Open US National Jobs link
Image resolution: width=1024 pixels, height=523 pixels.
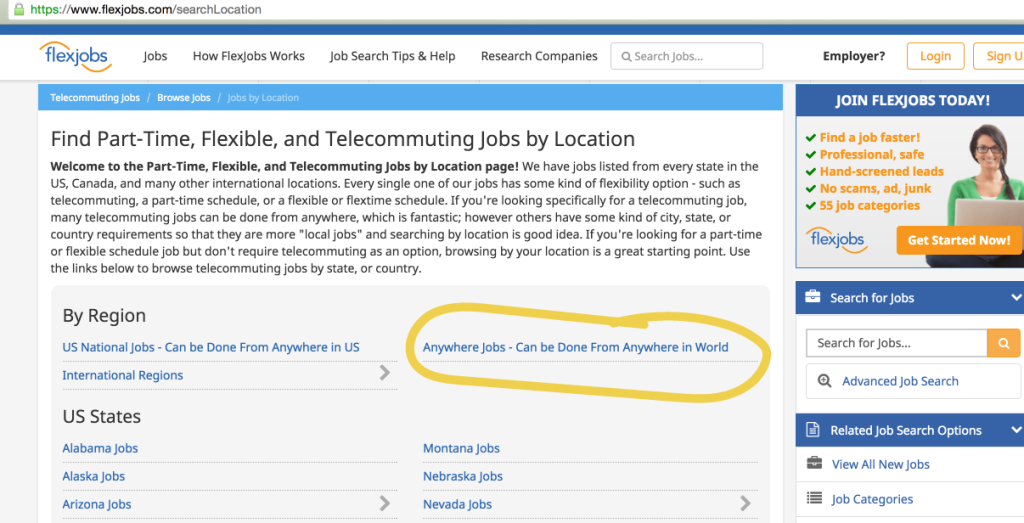211,347
